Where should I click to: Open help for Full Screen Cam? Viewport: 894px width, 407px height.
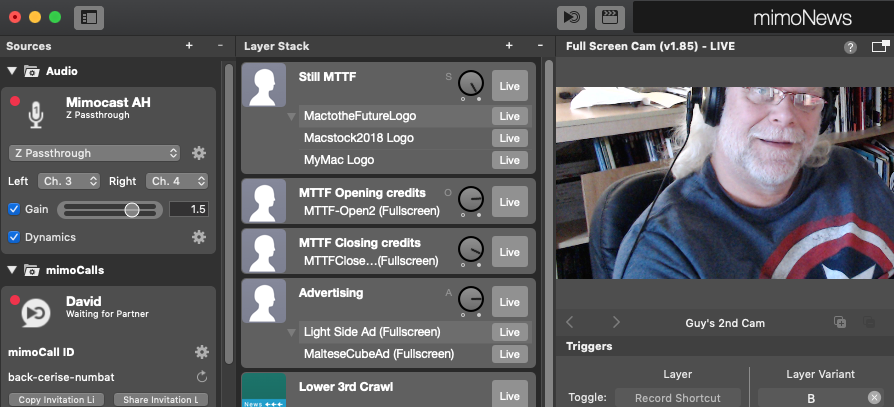pyautogui.click(x=850, y=47)
